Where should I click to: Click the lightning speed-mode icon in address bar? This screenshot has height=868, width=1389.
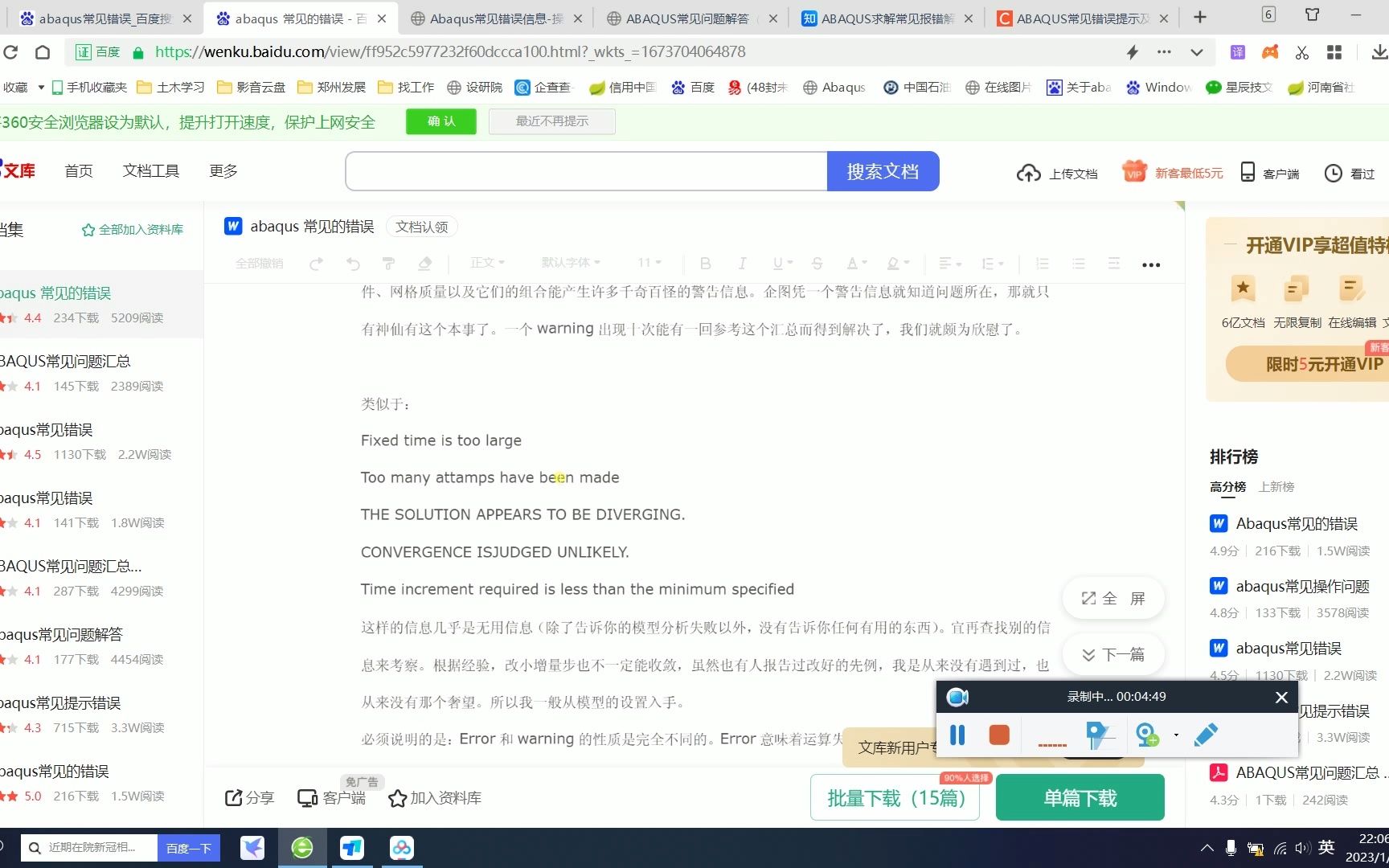[x=1133, y=52]
